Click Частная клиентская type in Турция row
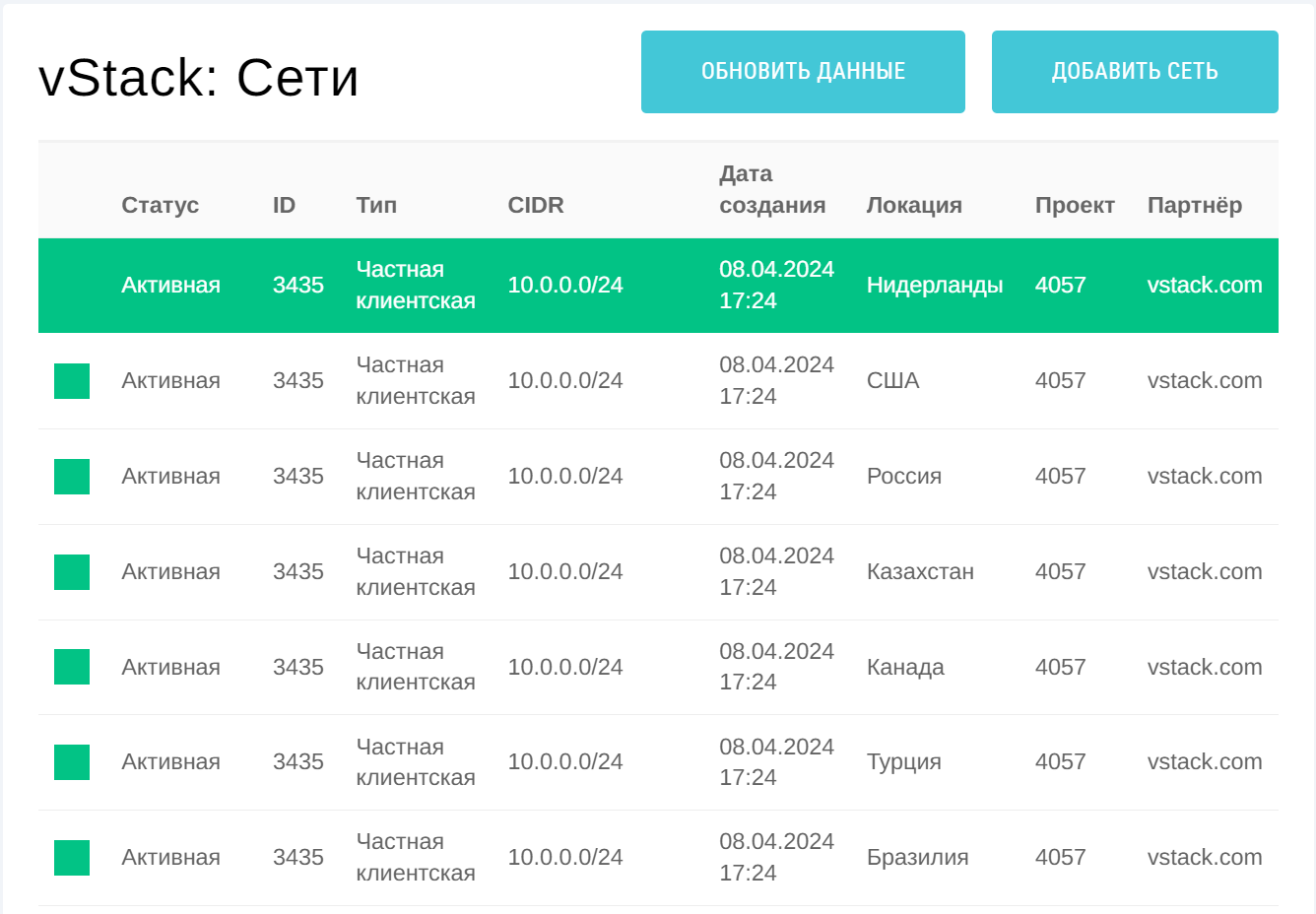This screenshot has width=1316, height=914. (416, 762)
